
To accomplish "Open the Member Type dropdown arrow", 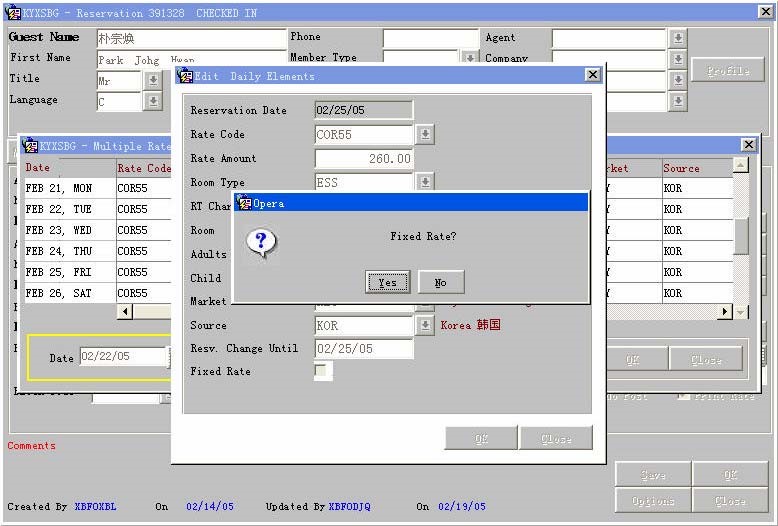I will [469, 58].
